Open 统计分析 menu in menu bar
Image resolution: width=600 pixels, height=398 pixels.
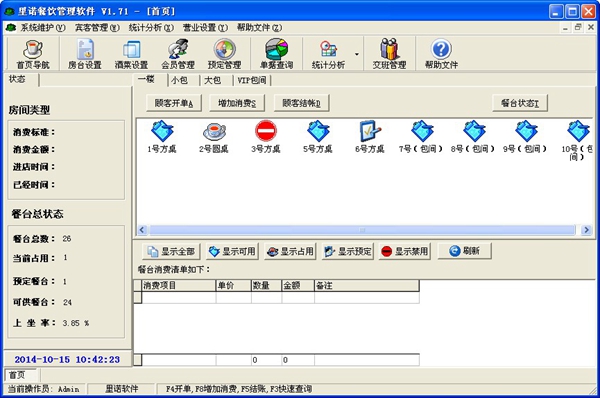pyautogui.click(x=151, y=28)
